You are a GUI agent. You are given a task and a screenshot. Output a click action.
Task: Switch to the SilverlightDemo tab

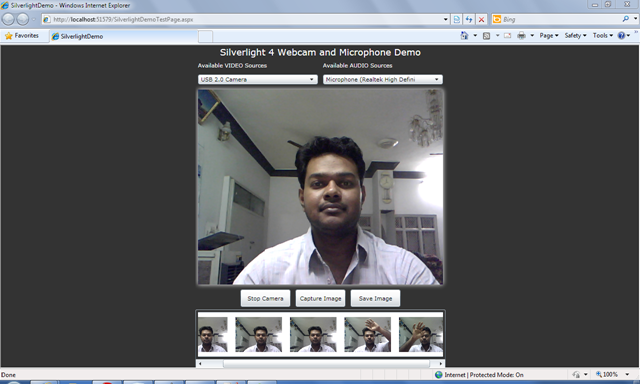point(123,36)
